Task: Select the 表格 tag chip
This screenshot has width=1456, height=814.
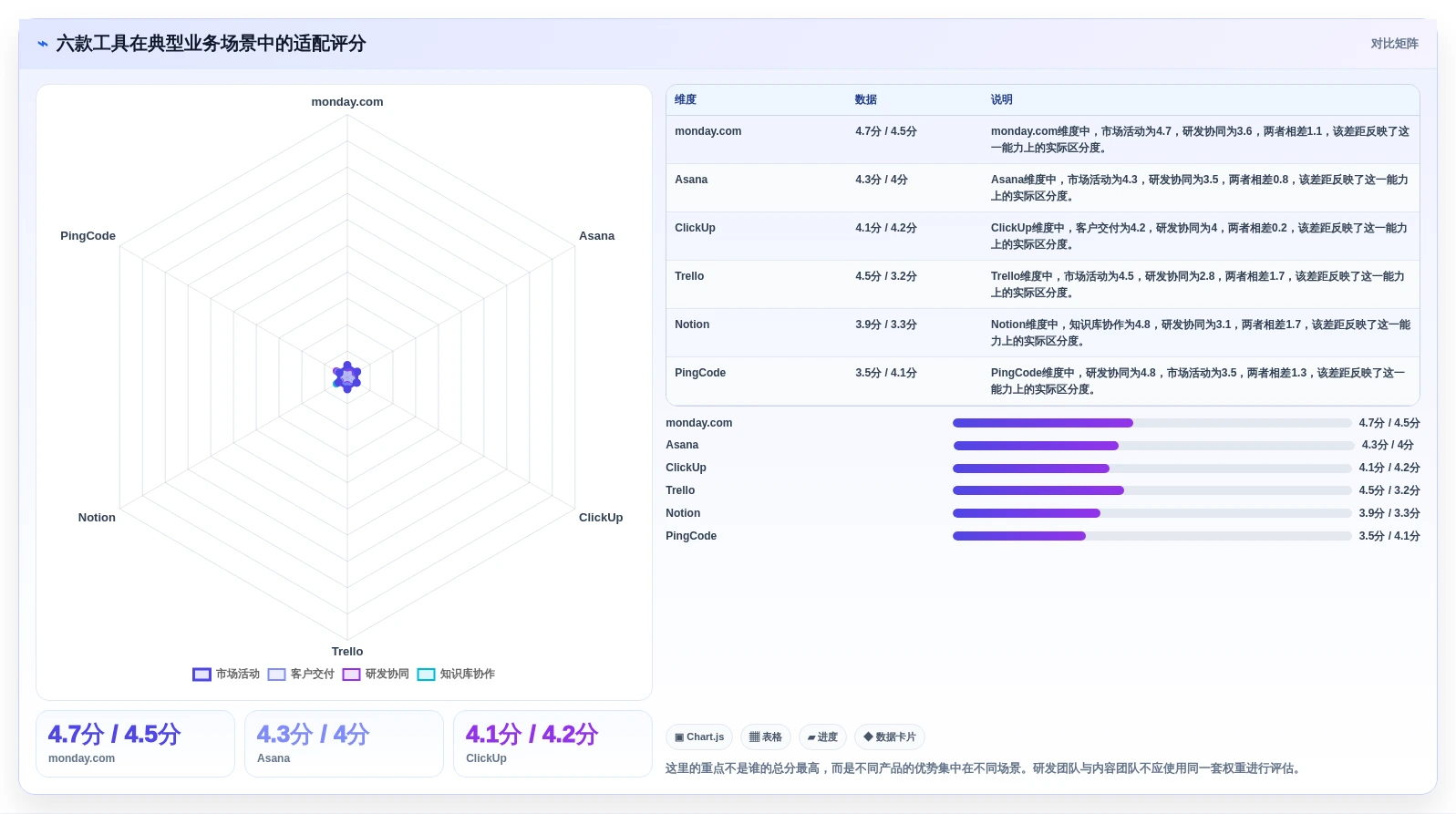Action: pos(765,737)
